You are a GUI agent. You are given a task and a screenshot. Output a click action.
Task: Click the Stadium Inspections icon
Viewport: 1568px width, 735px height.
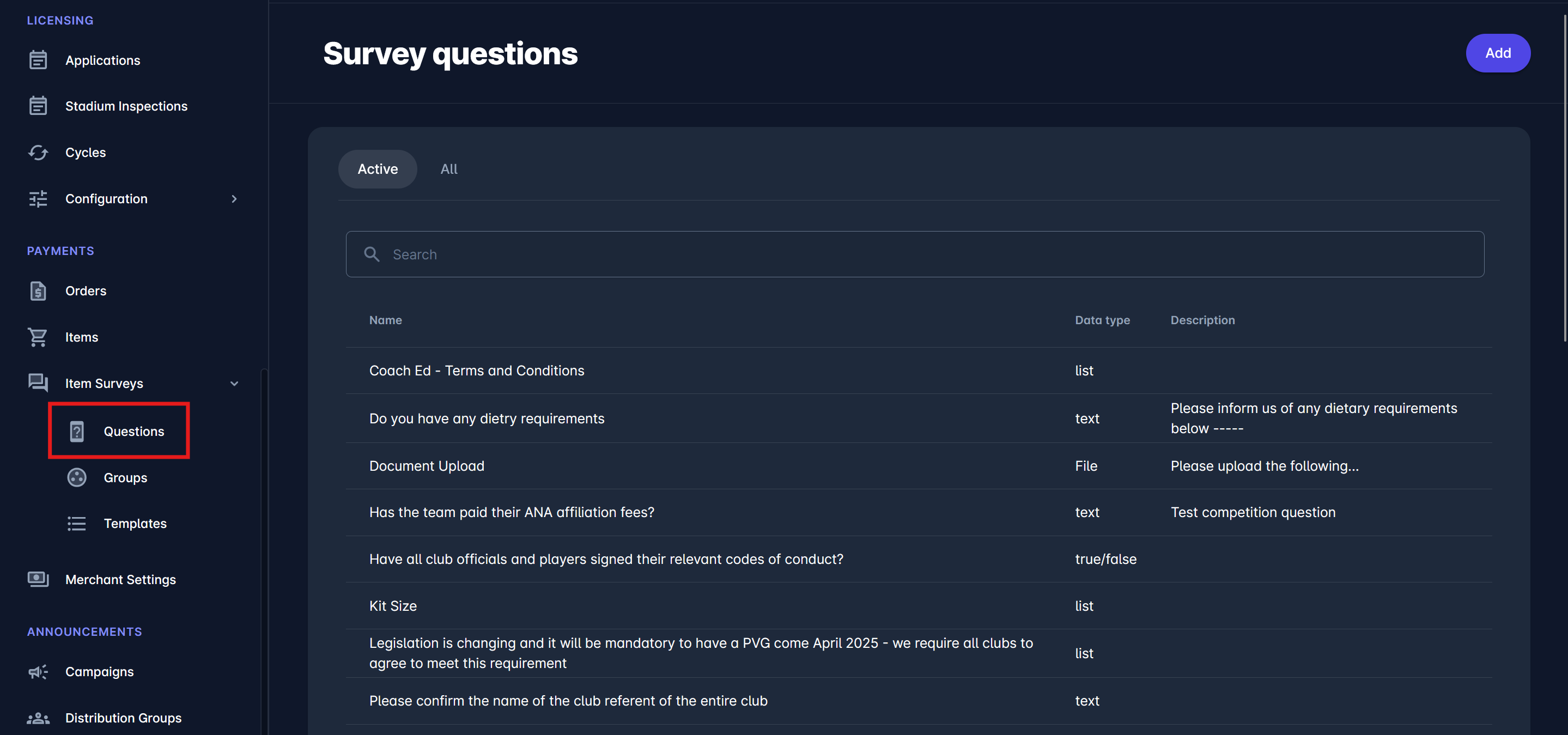pos(38,106)
